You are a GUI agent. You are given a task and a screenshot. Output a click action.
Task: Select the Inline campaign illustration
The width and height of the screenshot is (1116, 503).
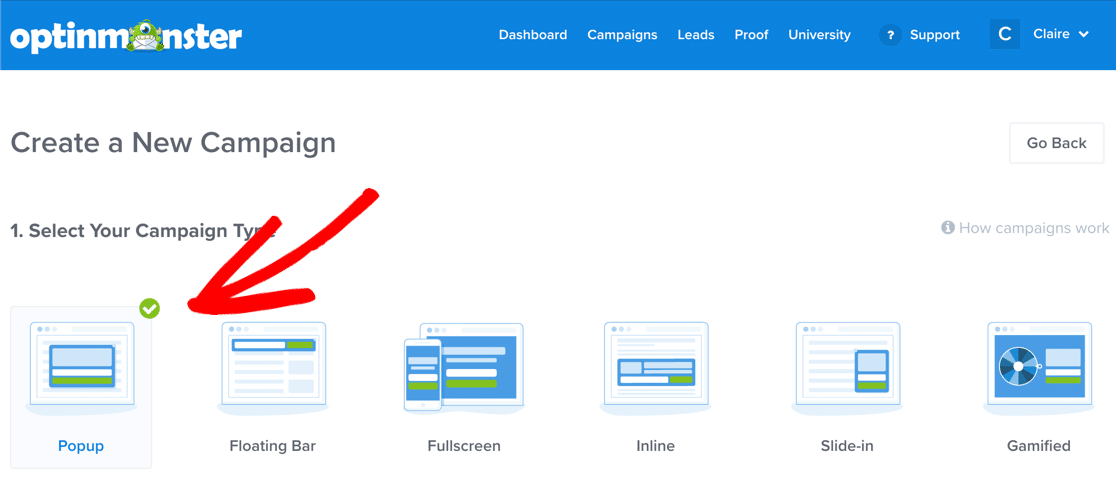[x=656, y=369]
